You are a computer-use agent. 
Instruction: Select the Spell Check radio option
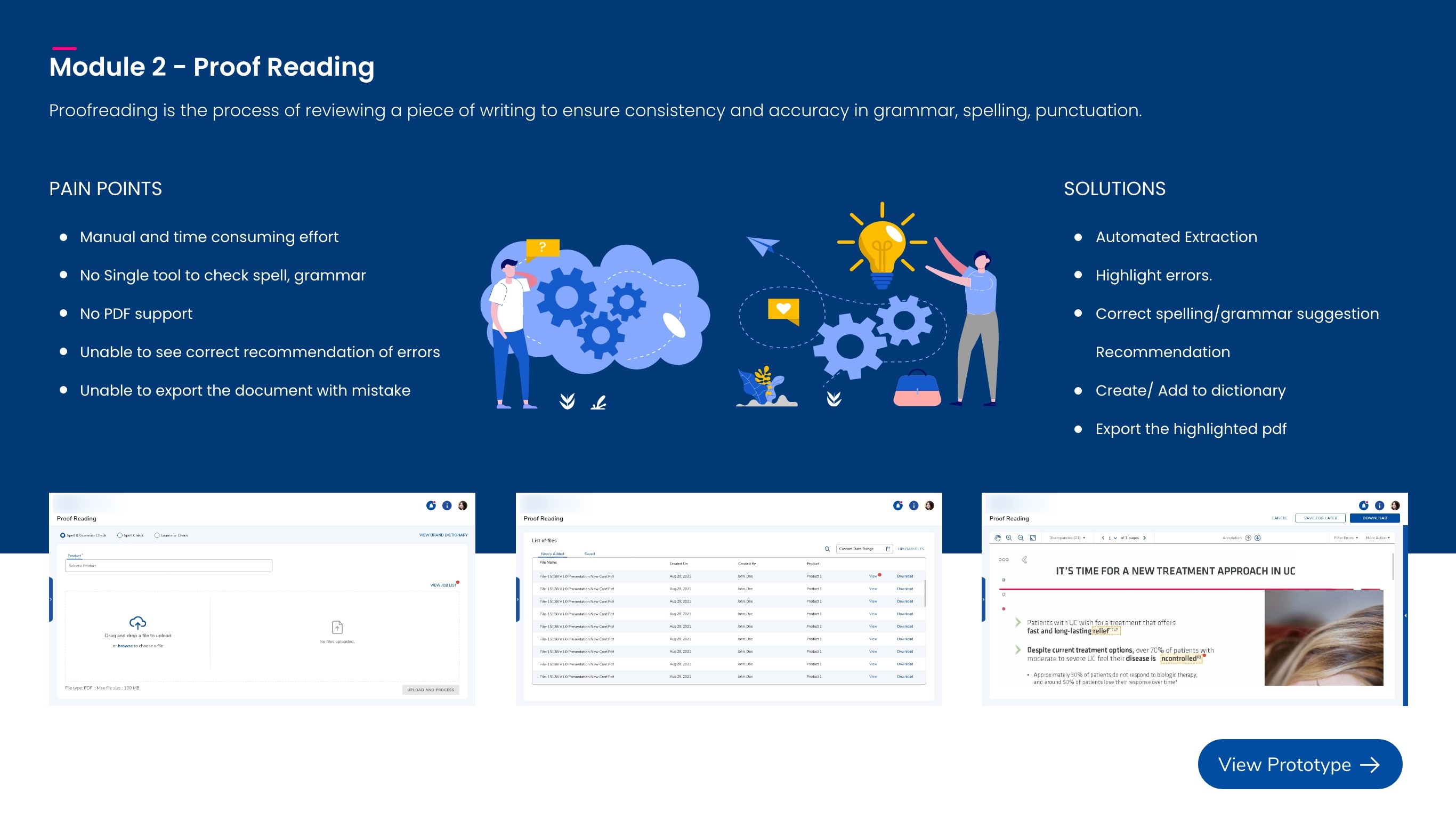tap(120, 535)
